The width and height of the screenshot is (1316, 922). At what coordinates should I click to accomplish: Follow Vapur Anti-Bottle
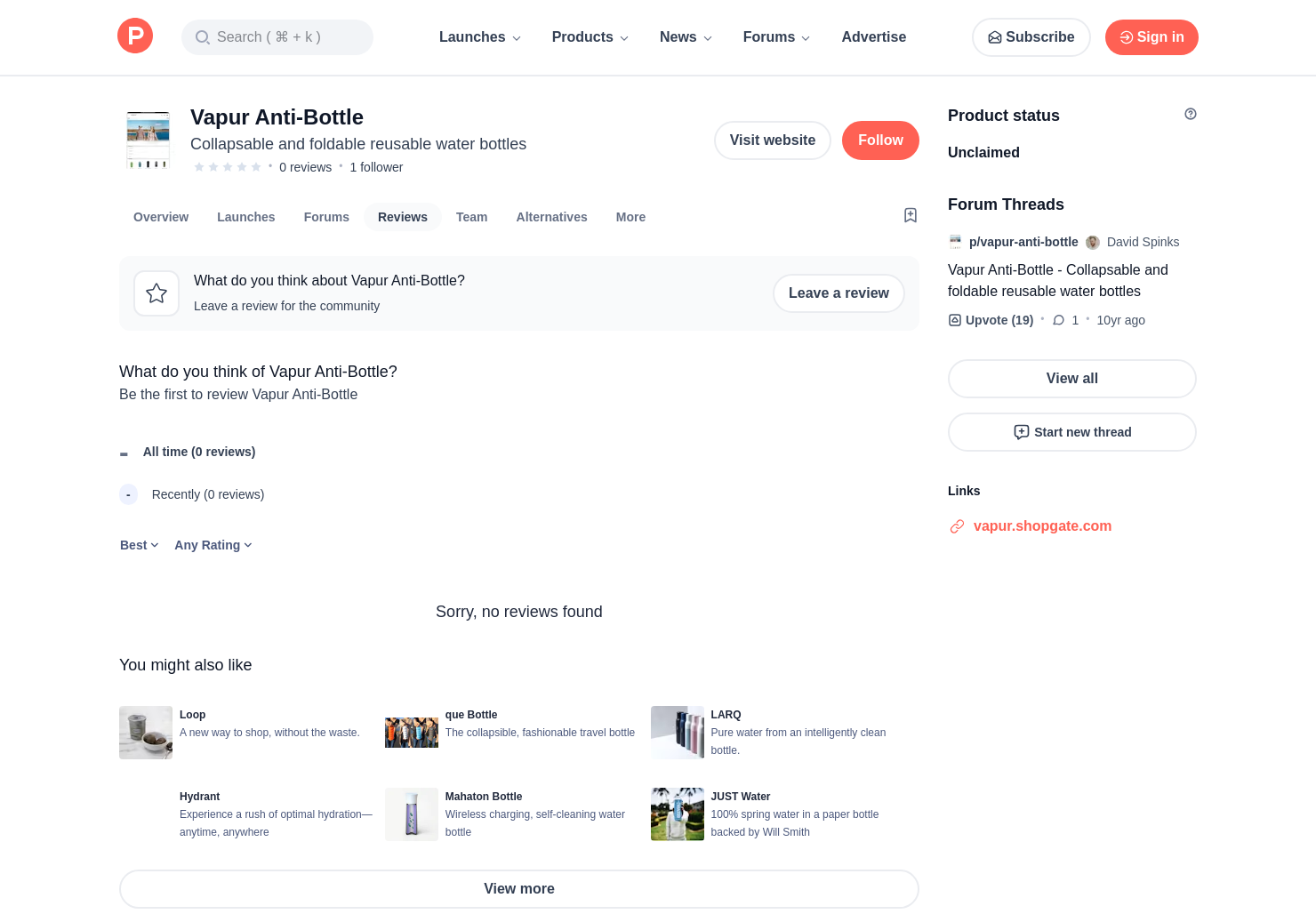pyautogui.click(x=880, y=140)
